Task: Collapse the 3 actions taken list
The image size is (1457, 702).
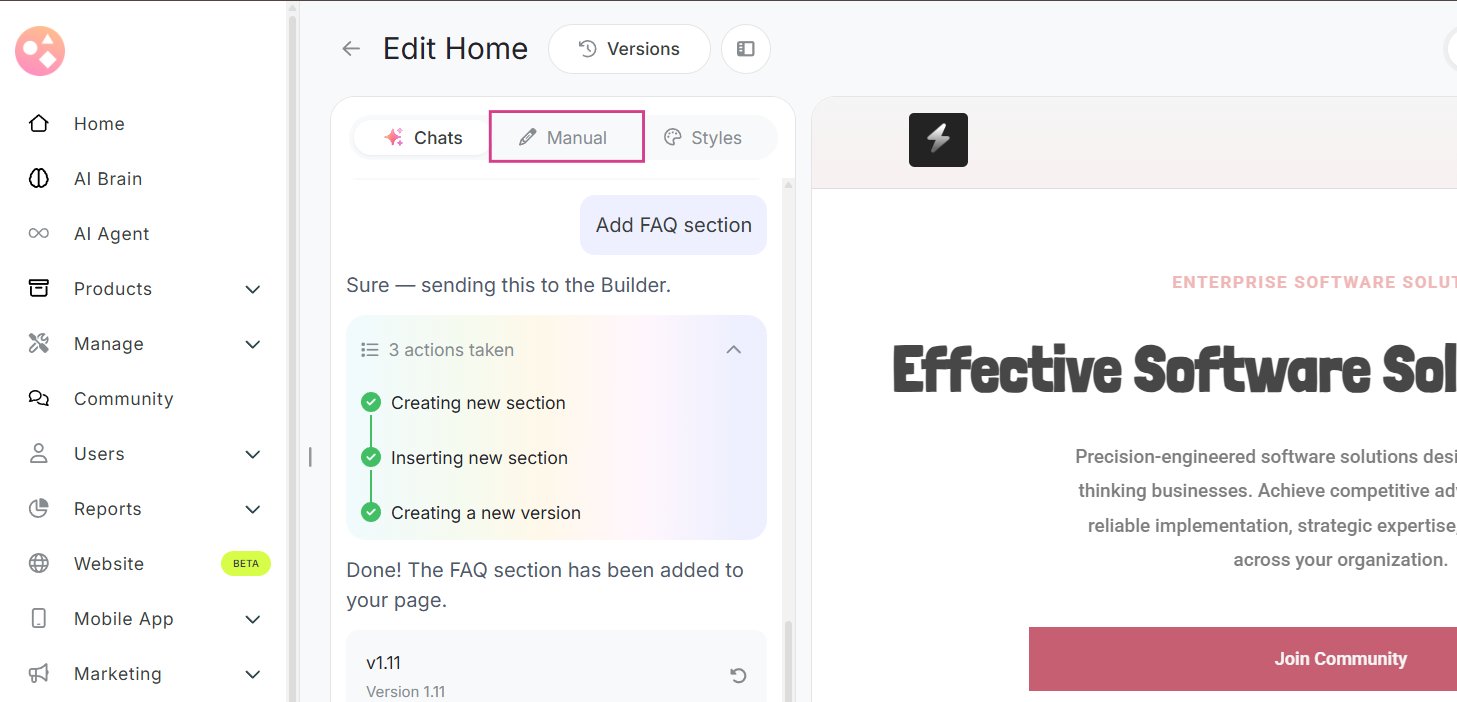Action: 733,350
